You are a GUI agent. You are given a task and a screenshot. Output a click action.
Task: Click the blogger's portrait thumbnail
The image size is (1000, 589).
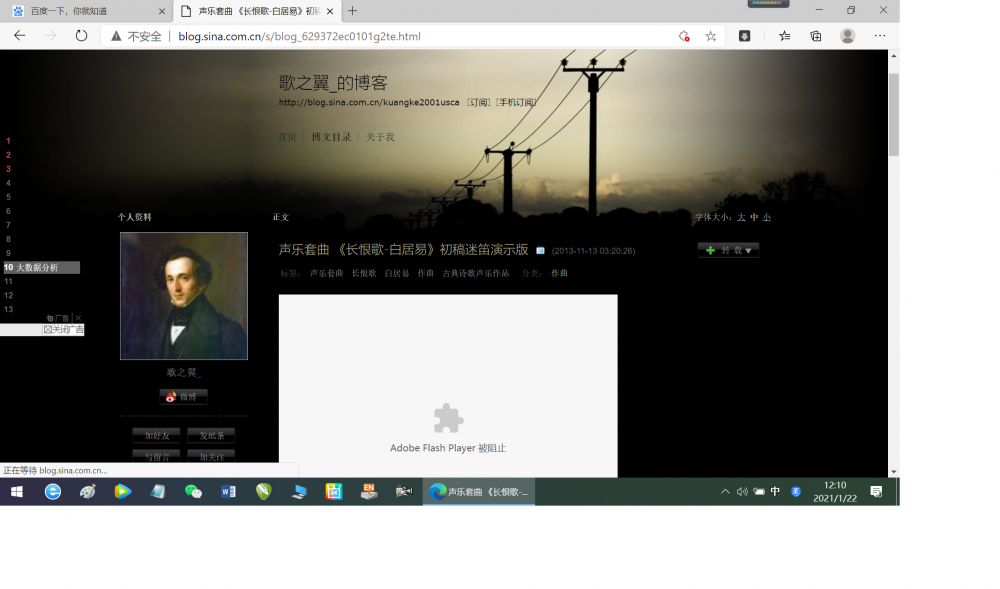pos(184,296)
